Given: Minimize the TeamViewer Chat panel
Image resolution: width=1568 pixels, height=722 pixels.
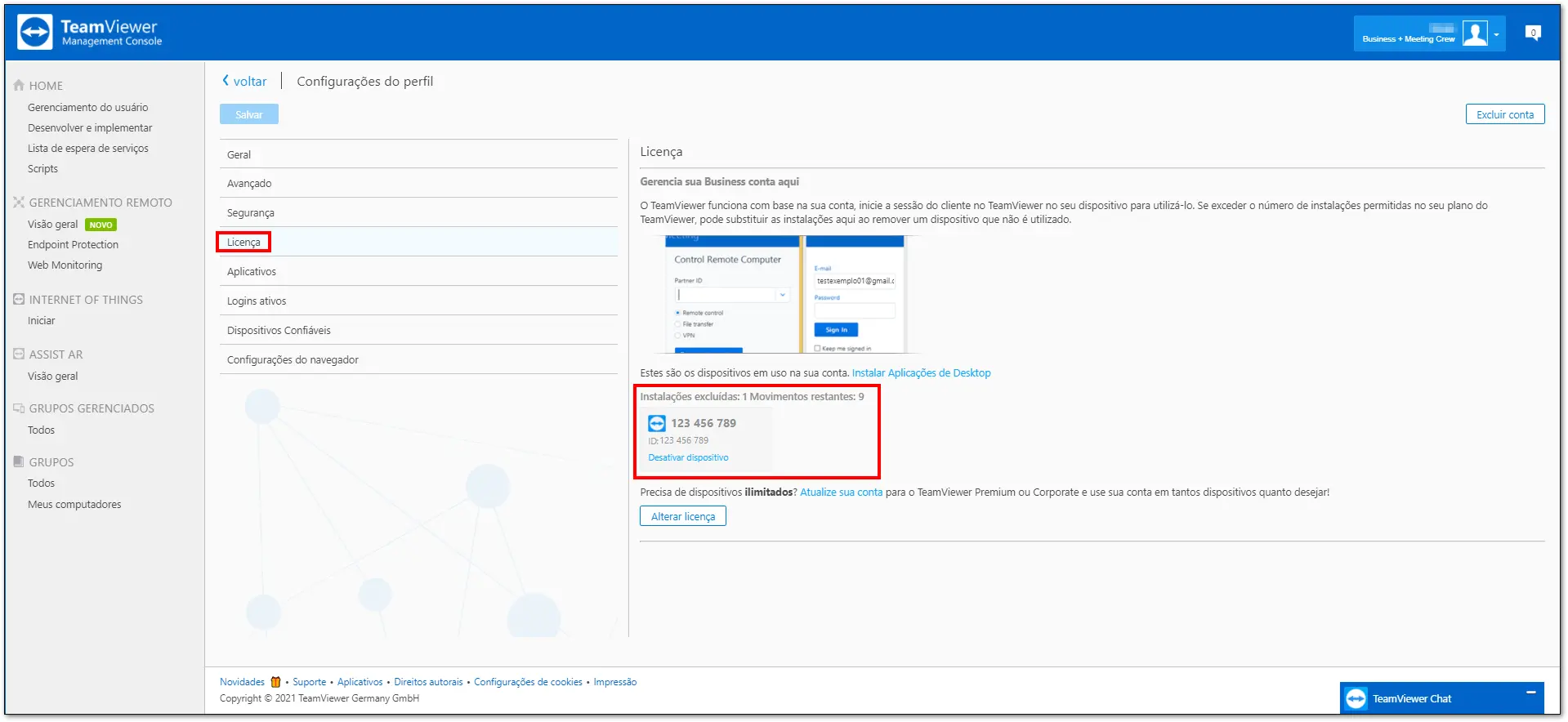Looking at the screenshot, I should click(x=1530, y=693).
